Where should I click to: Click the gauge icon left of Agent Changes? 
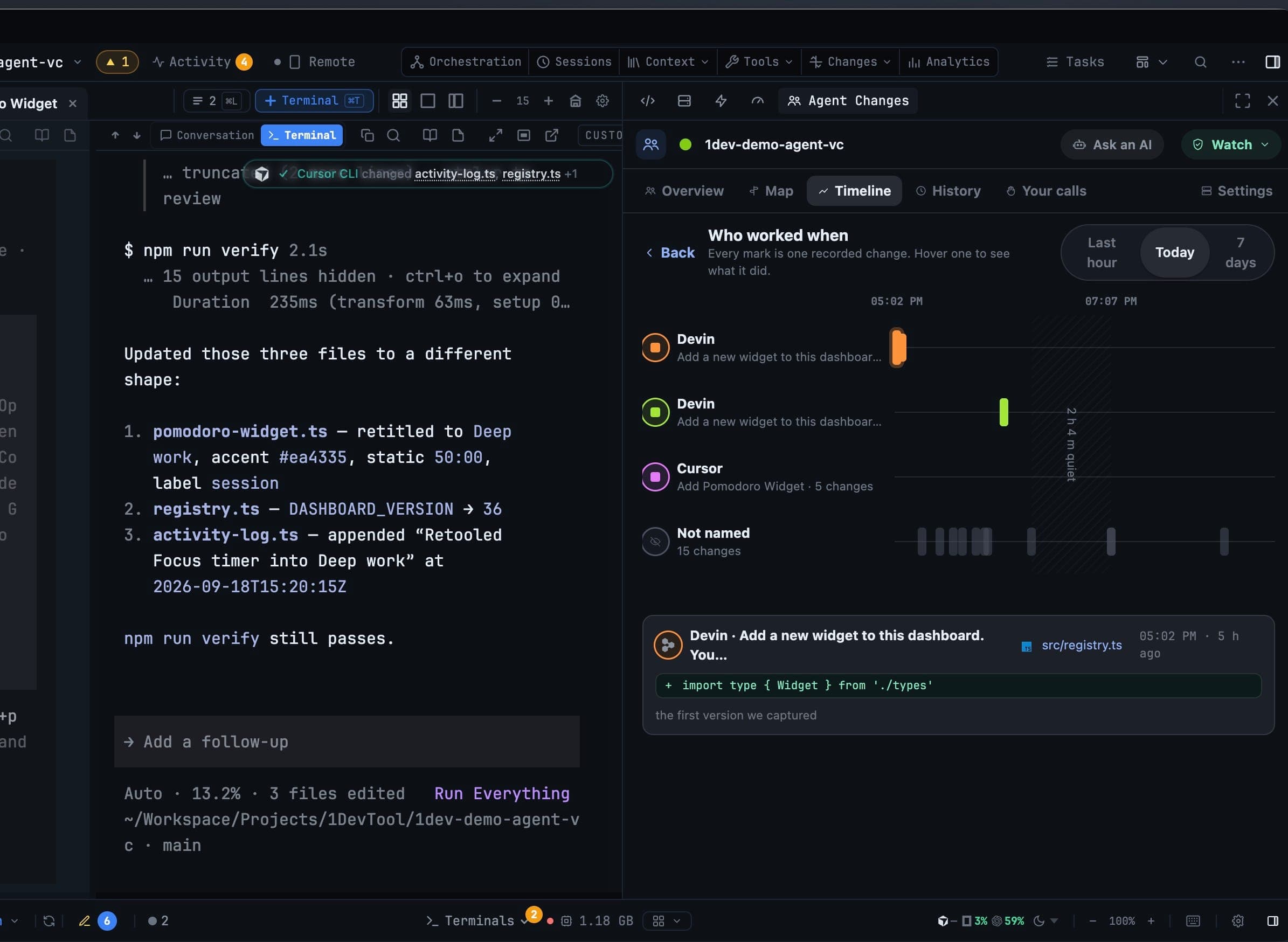click(x=757, y=101)
